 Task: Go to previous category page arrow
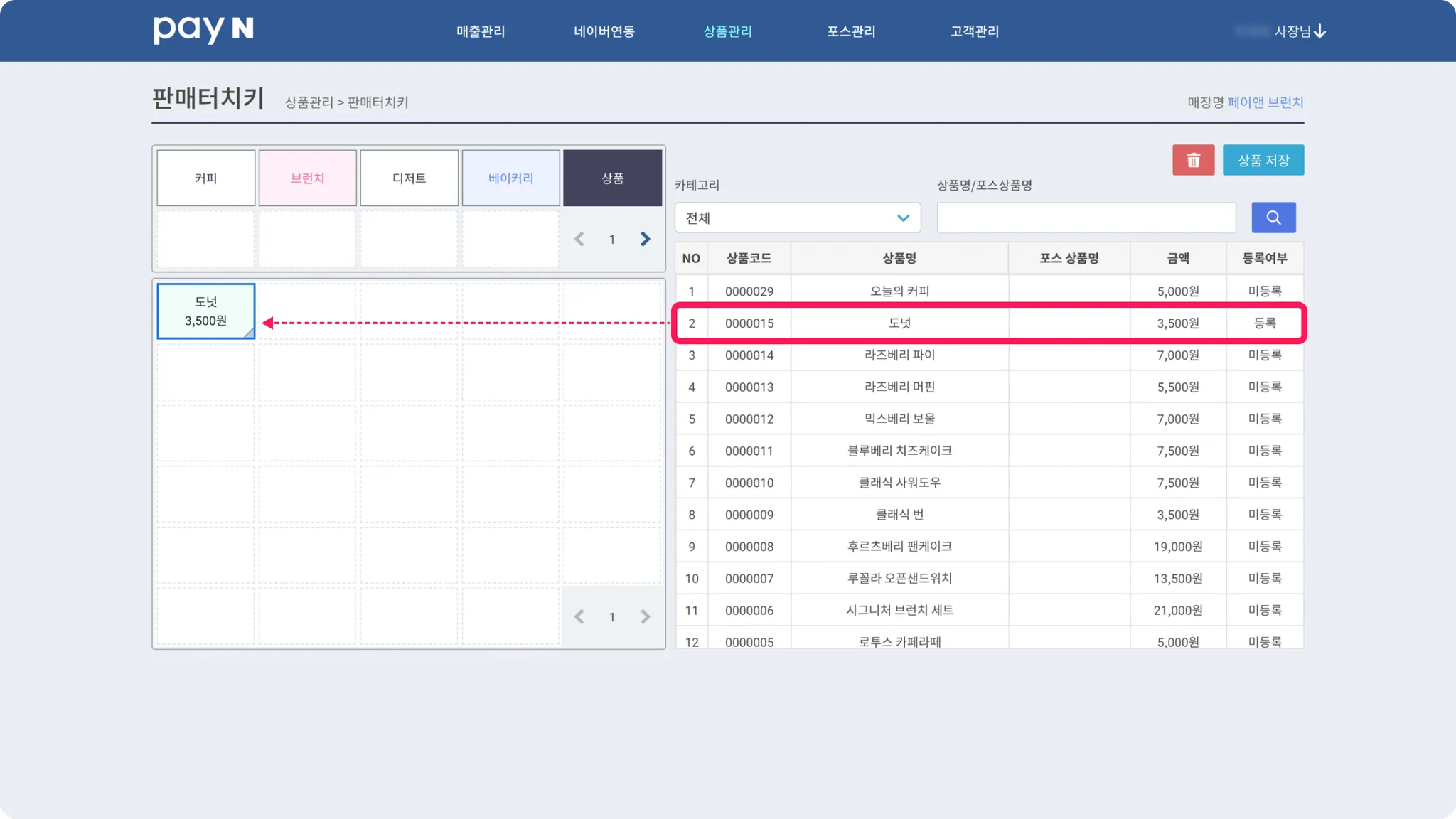pos(579,239)
